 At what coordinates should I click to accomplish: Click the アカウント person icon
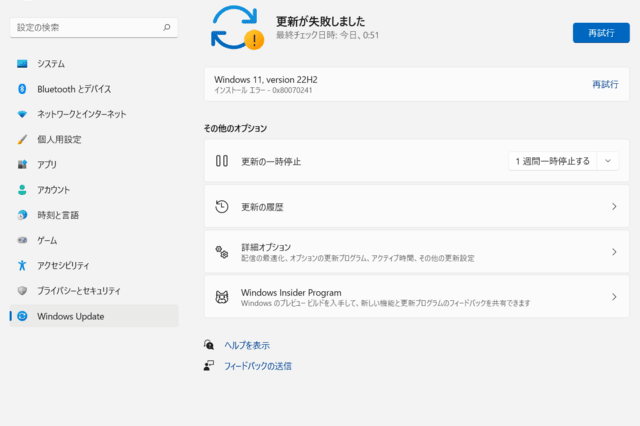(22, 190)
